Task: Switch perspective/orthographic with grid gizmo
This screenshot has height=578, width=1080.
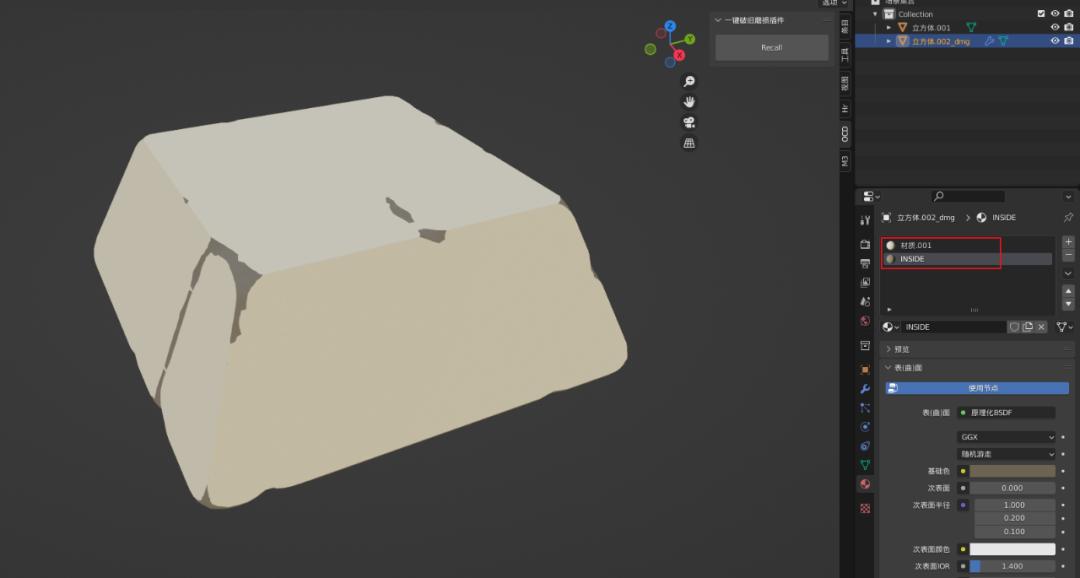Action: coord(689,144)
